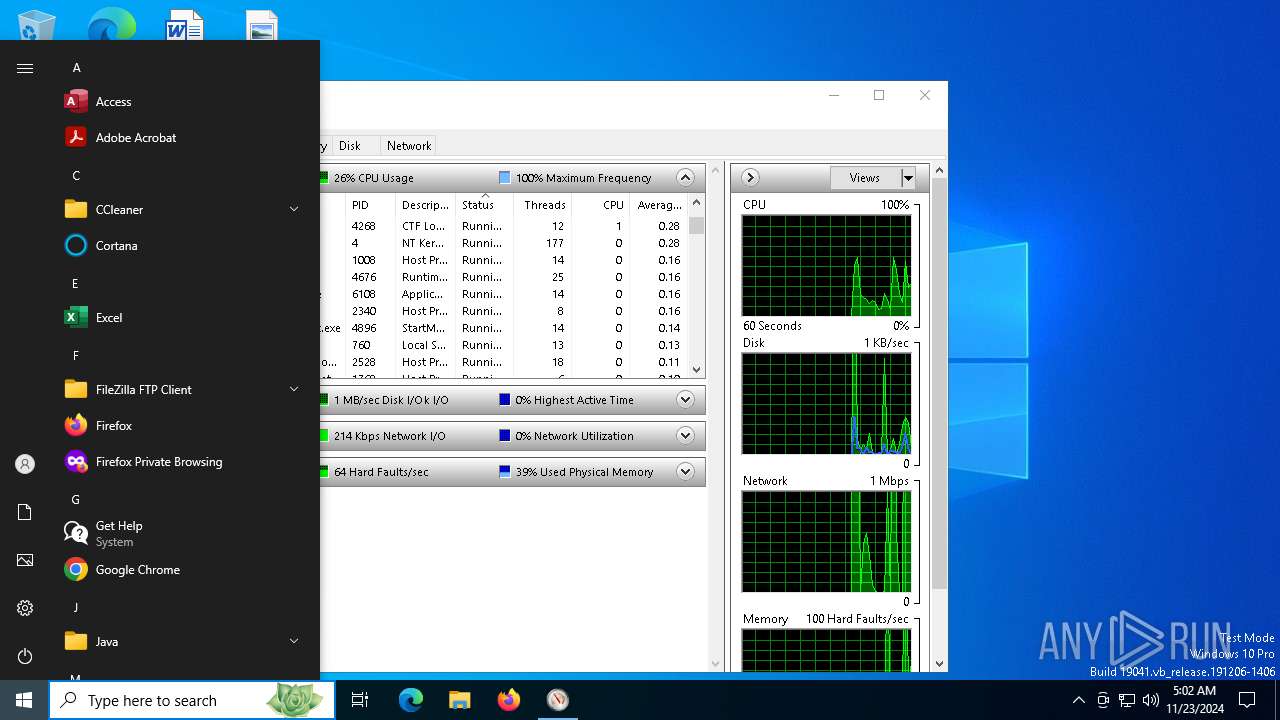Sort by the Status column header
This screenshot has width=1280, height=720.
pyautogui.click(x=485, y=205)
